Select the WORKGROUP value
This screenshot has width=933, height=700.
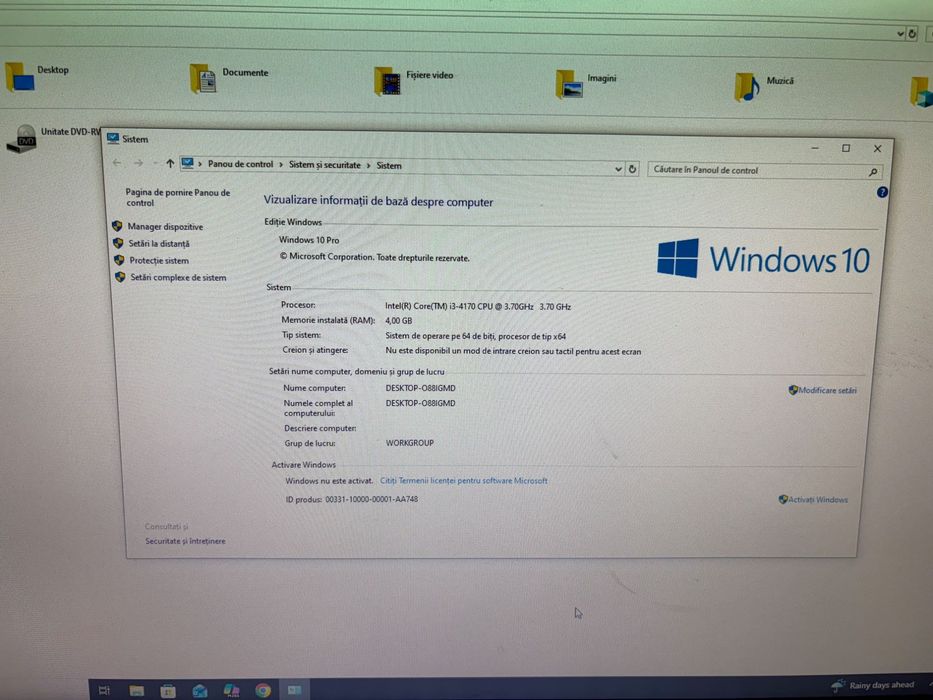[x=410, y=443]
